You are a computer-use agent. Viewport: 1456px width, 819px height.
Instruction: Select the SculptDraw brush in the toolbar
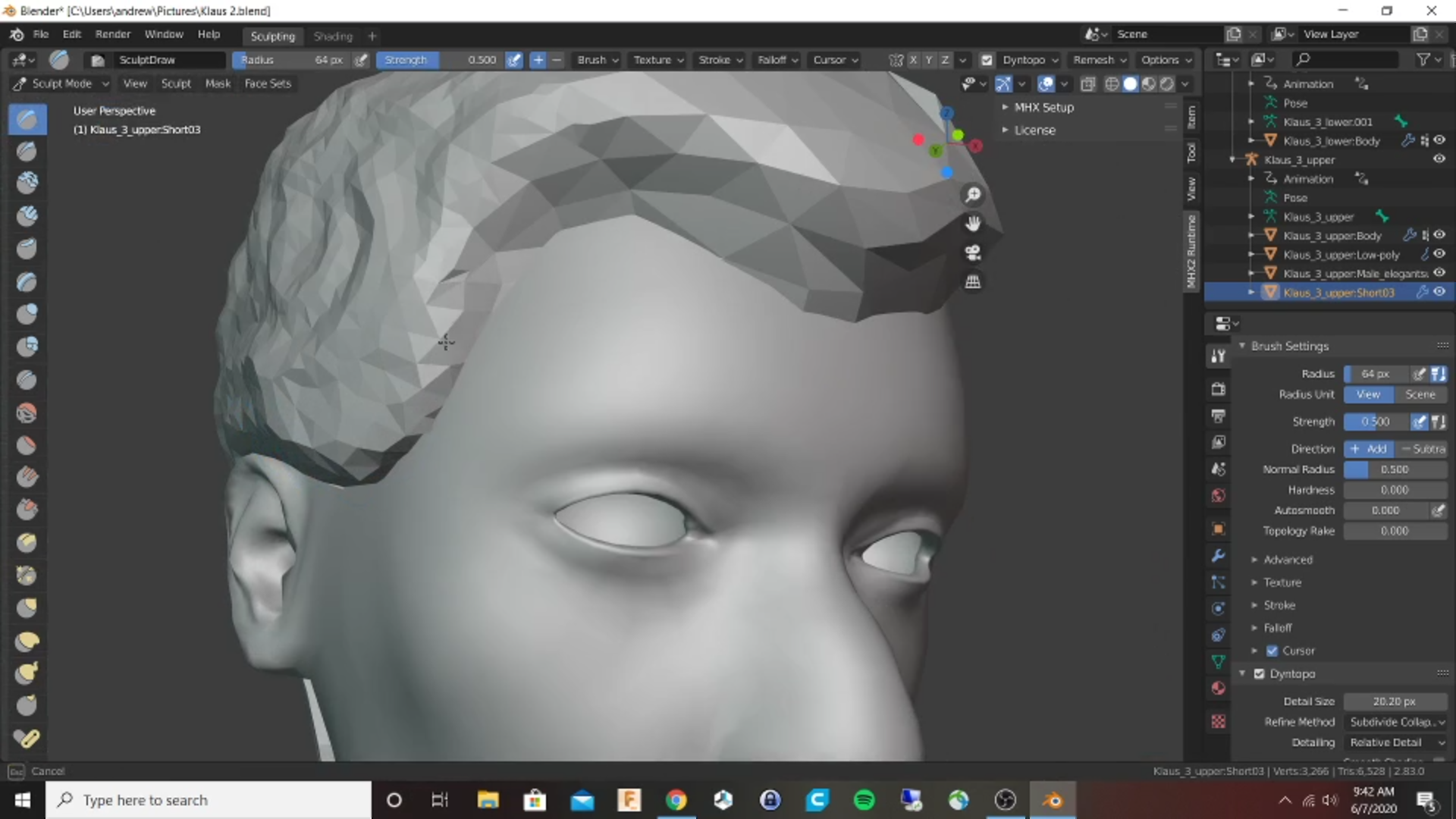(27, 118)
